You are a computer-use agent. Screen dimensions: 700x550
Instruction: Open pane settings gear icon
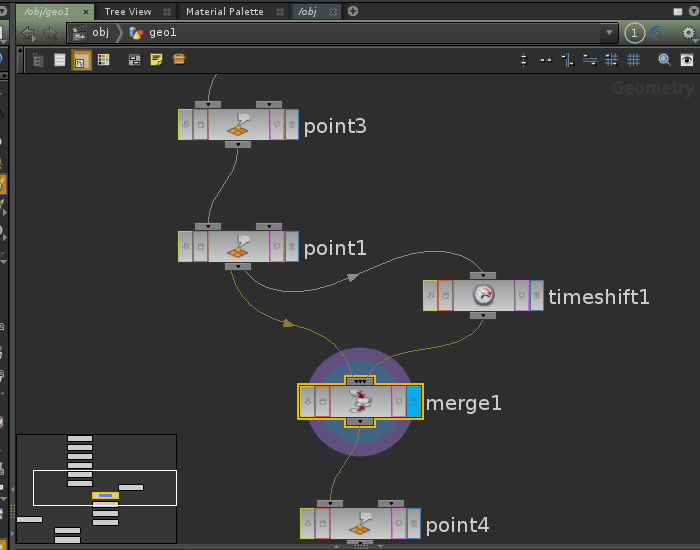[688, 33]
